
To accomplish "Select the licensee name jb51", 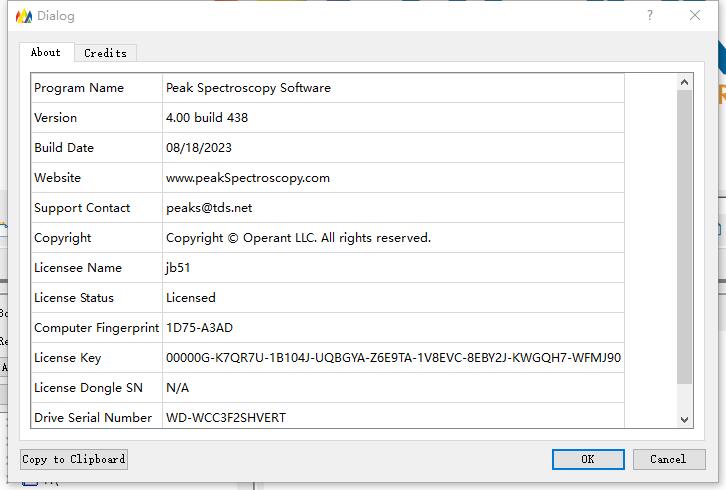I will (393, 268).
